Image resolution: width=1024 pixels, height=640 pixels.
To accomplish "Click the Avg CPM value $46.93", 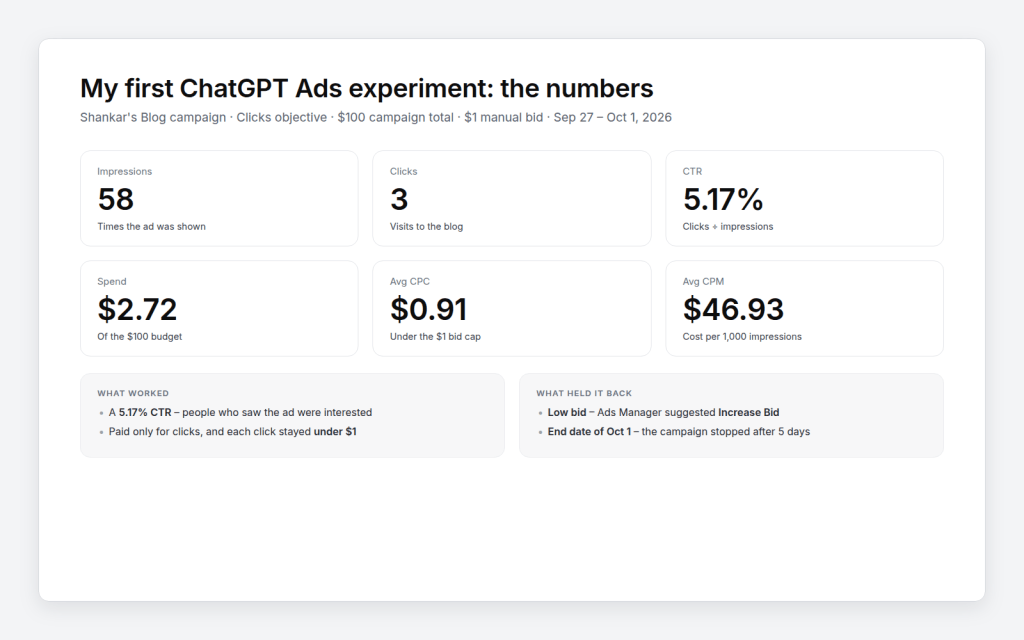I will (733, 310).
